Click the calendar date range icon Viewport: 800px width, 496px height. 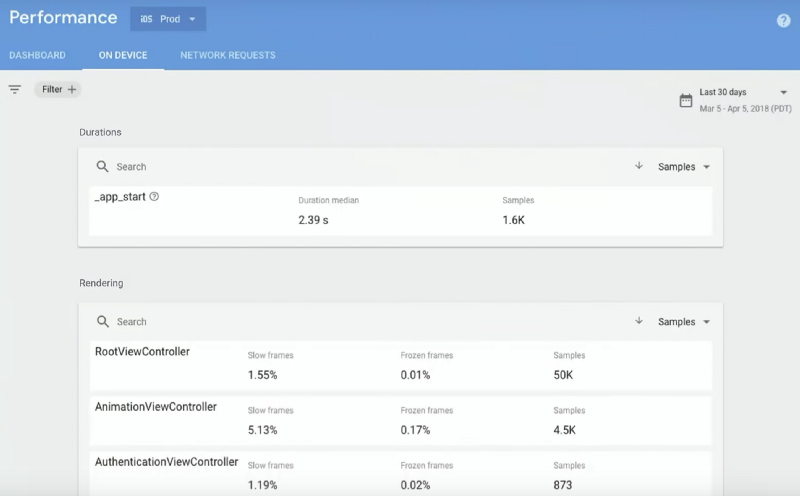coord(685,100)
